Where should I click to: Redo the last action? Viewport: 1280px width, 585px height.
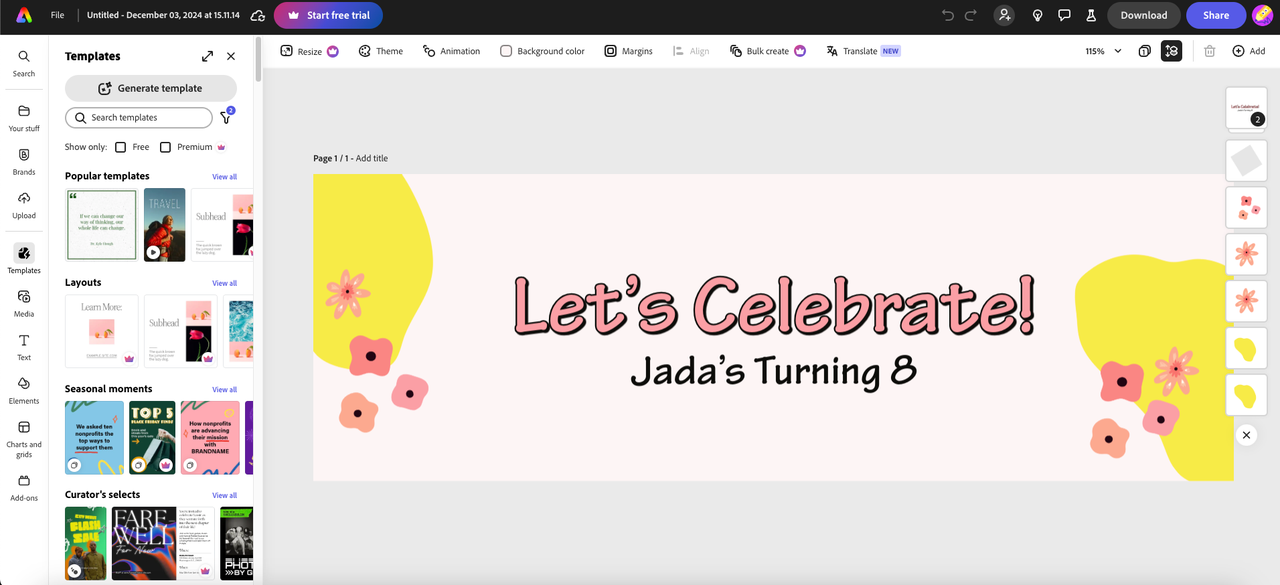(x=971, y=15)
